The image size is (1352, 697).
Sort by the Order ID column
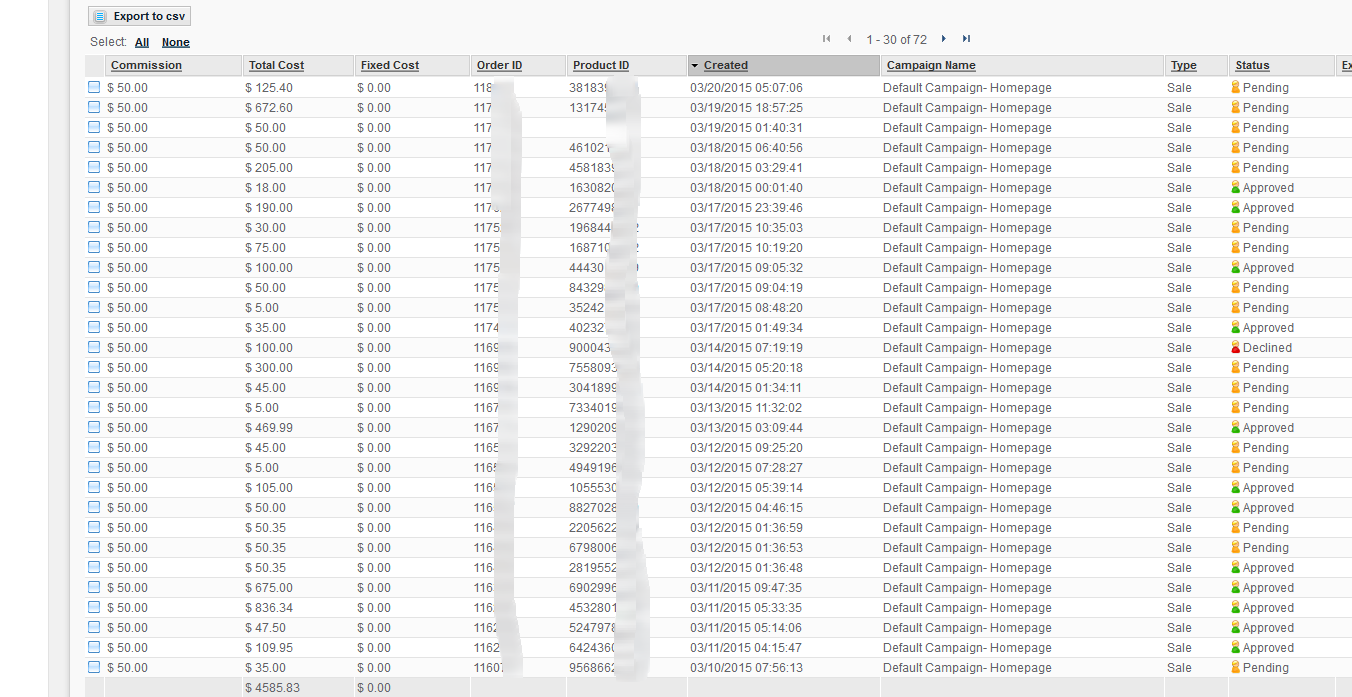tap(499, 65)
